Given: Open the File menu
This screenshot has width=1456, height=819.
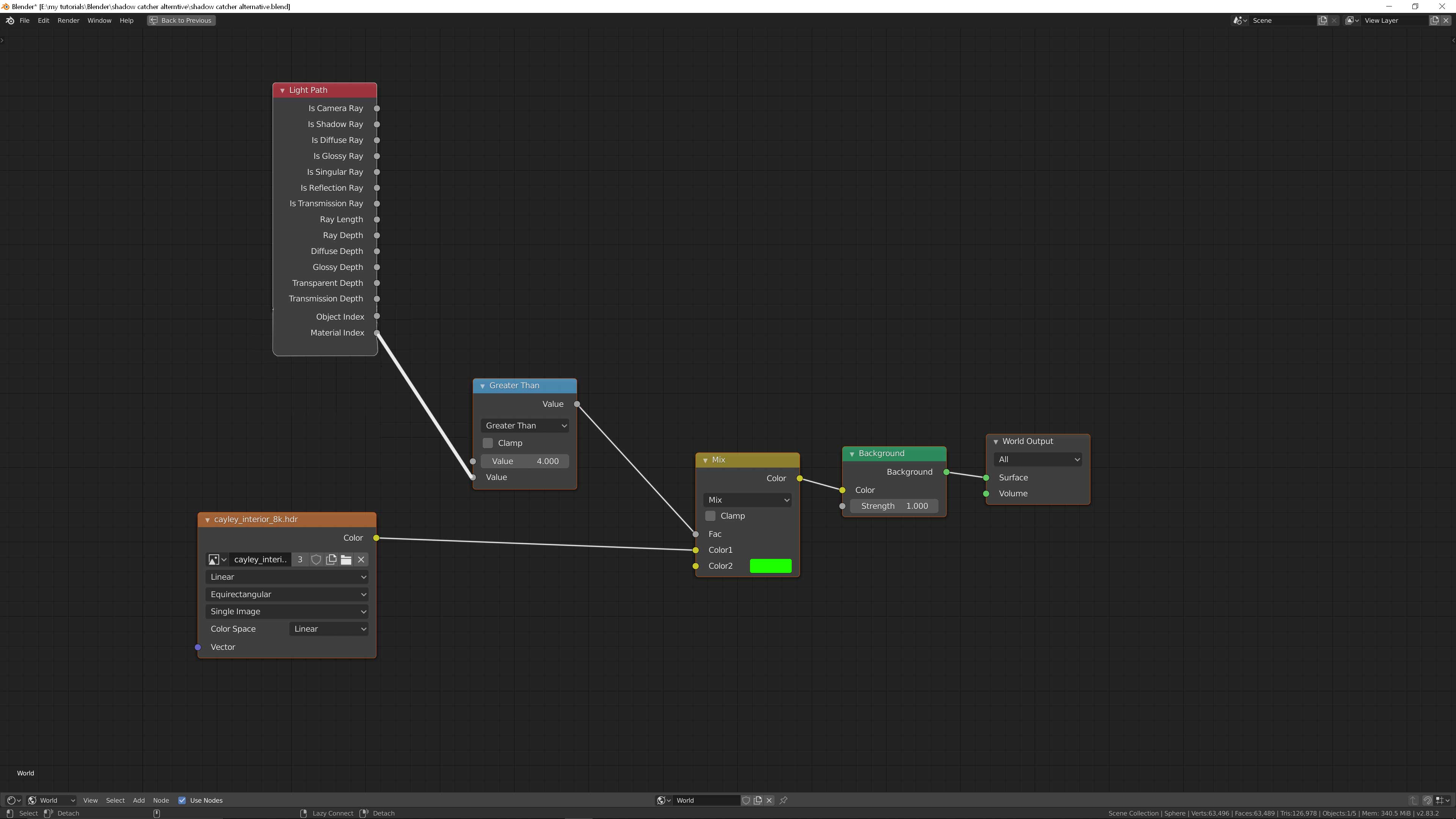Looking at the screenshot, I should [24, 20].
